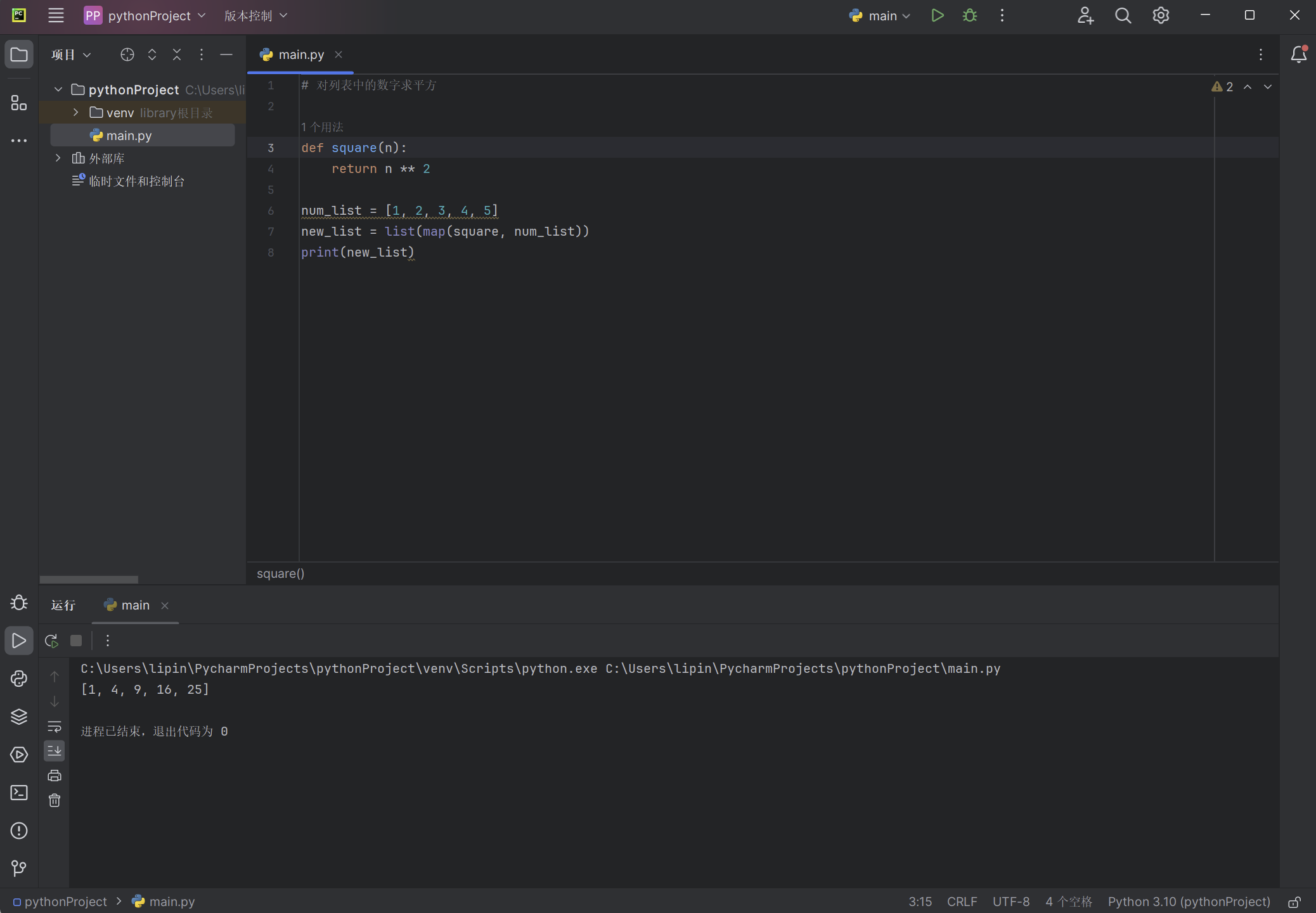This screenshot has height=913, width=1316.
Task: Open the 项目 view dropdown
Action: (x=71, y=55)
